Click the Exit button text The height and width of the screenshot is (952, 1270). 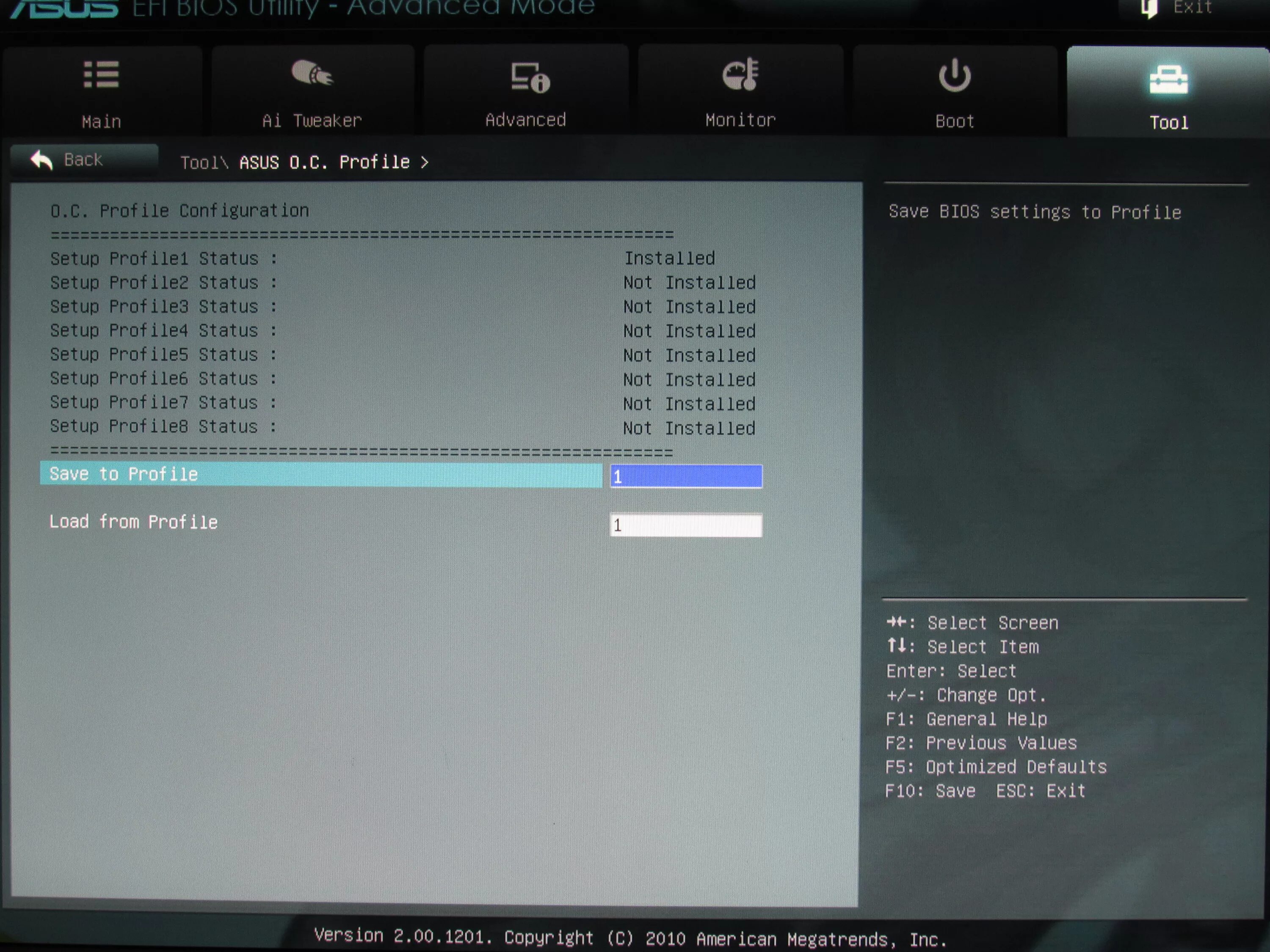[1193, 7]
